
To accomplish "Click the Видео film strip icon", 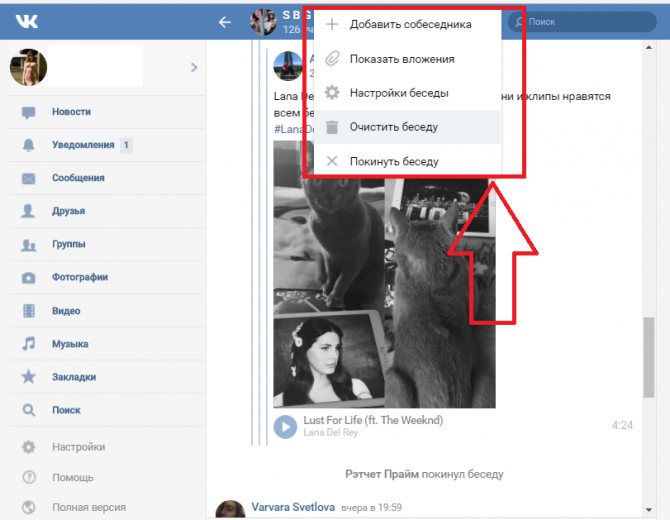I will click(x=29, y=311).
